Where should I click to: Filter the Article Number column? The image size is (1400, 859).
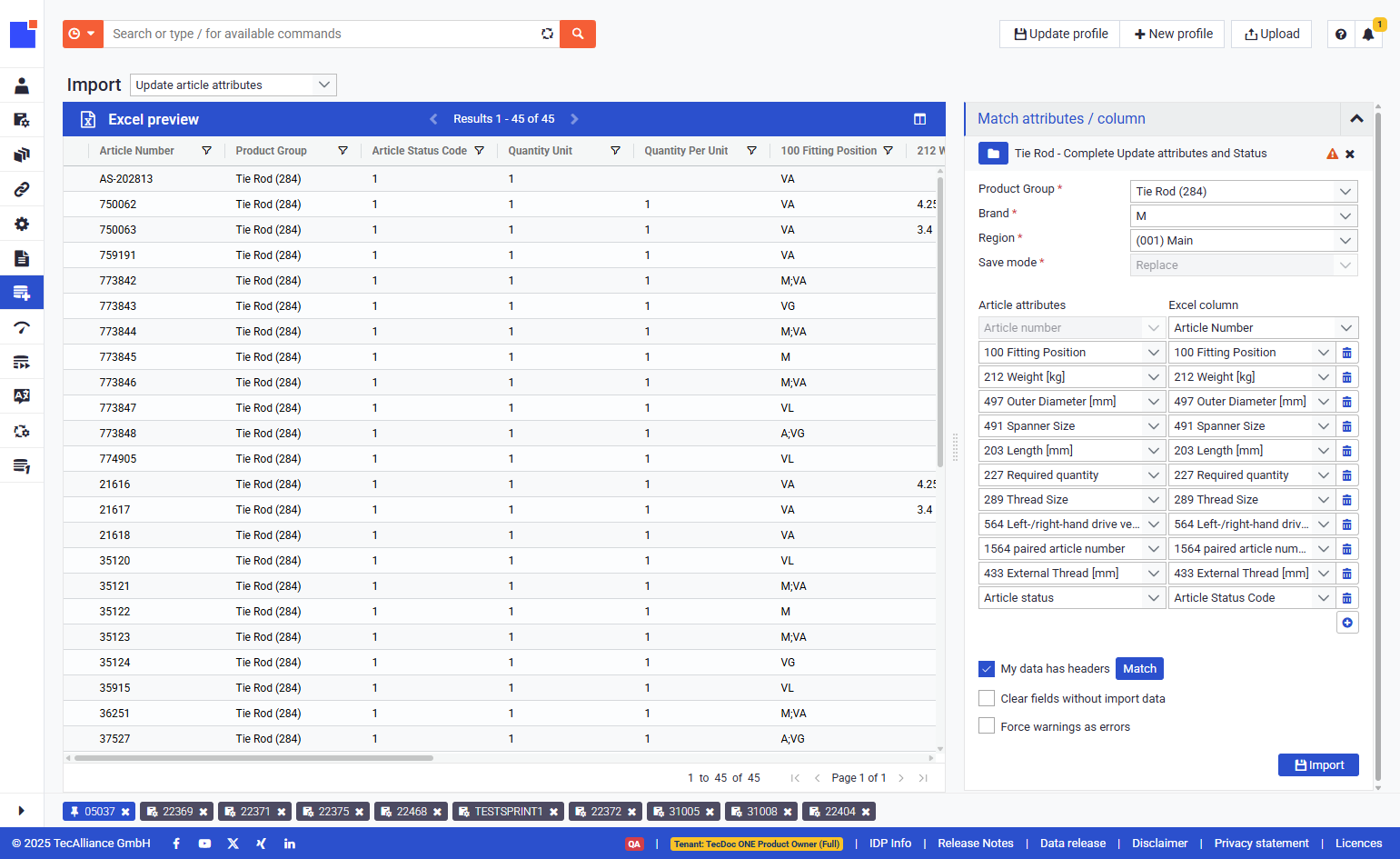tap(206, 151)
